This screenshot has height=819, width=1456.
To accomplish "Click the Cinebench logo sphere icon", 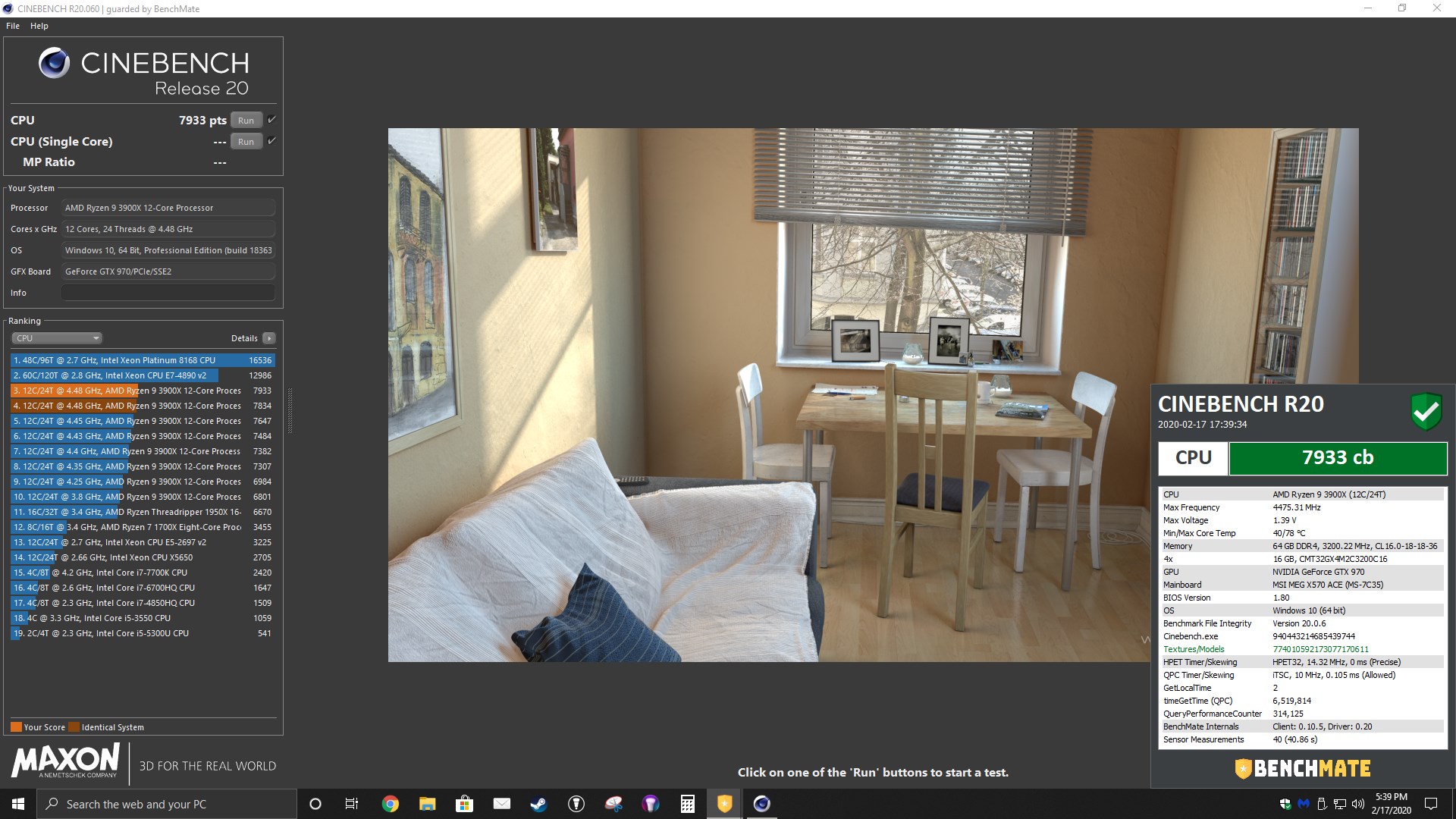I will click(54, 63).
